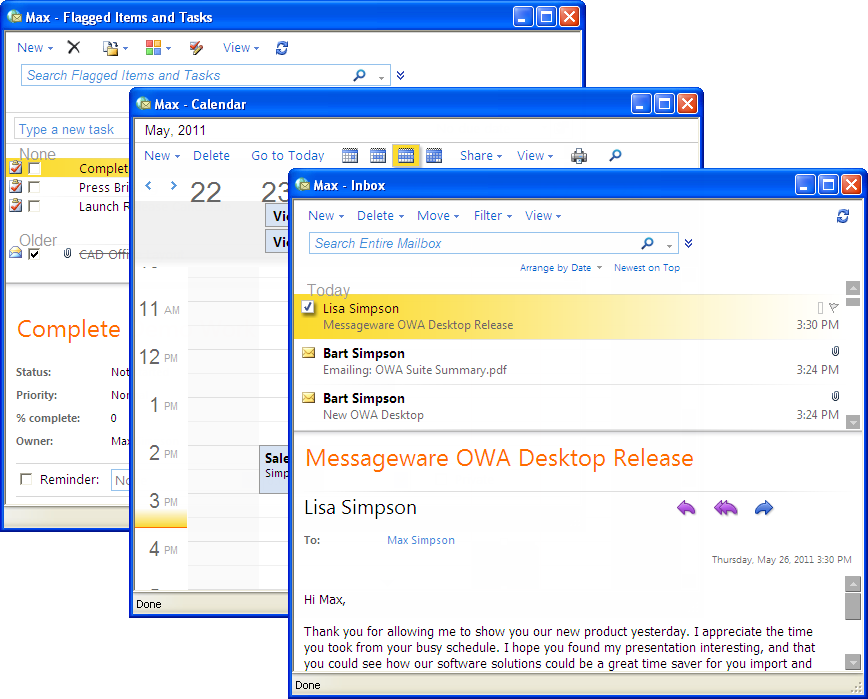Image resolution: width=868 pixels, height=699 pixels.
Task: Click the message list scroll up arrow
Action: [853, 288]
